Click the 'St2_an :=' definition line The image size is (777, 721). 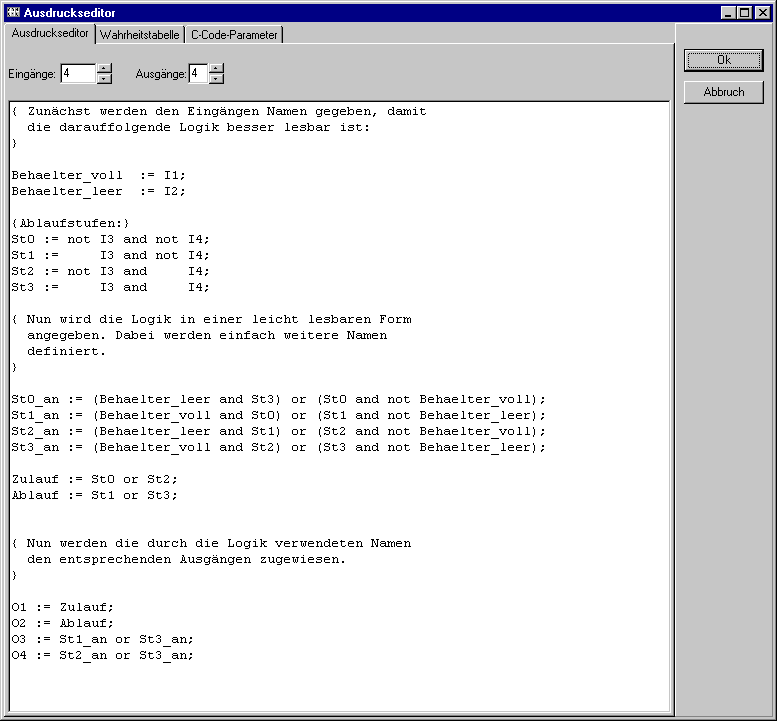[278, 431]
